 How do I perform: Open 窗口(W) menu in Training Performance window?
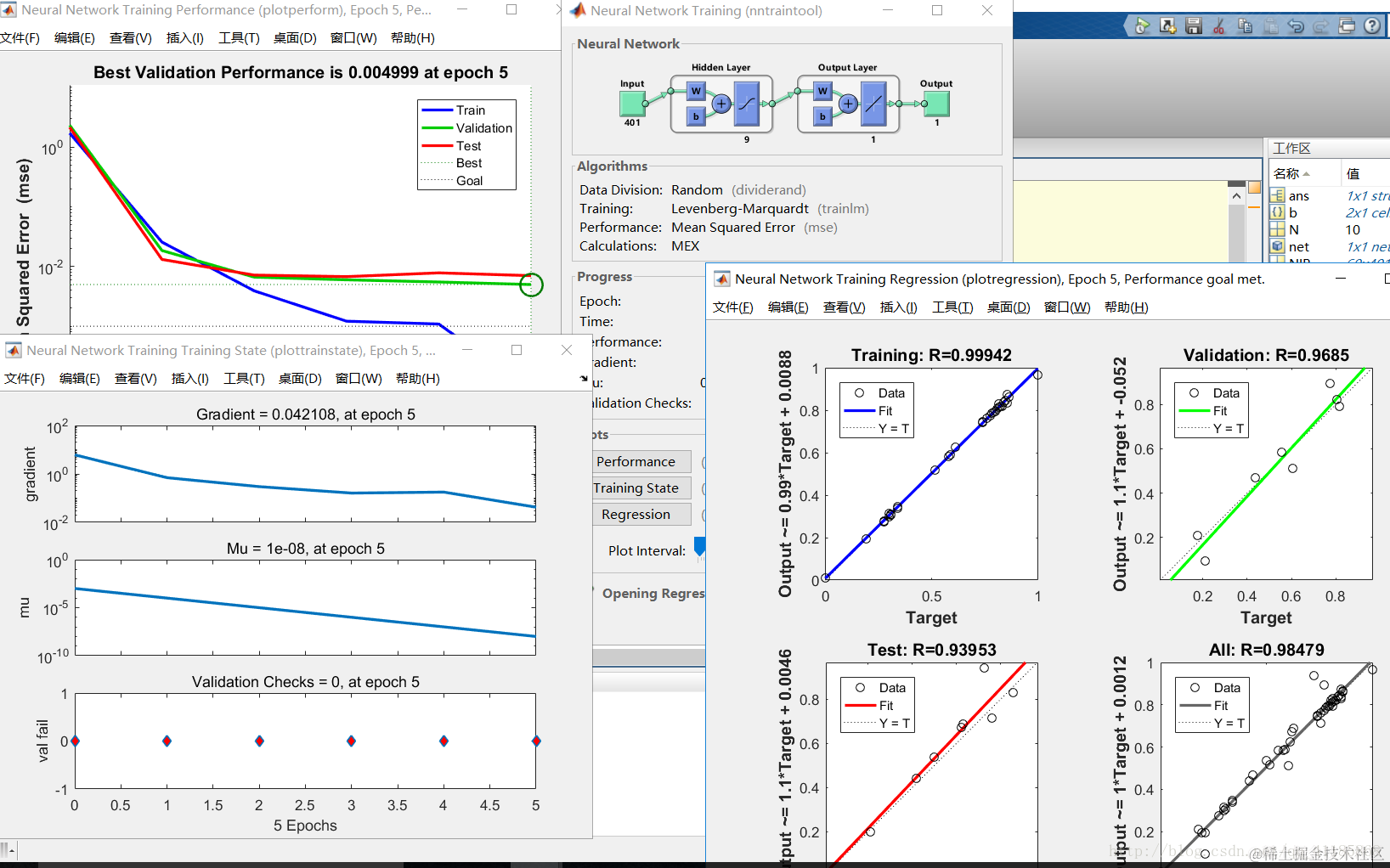353,38
